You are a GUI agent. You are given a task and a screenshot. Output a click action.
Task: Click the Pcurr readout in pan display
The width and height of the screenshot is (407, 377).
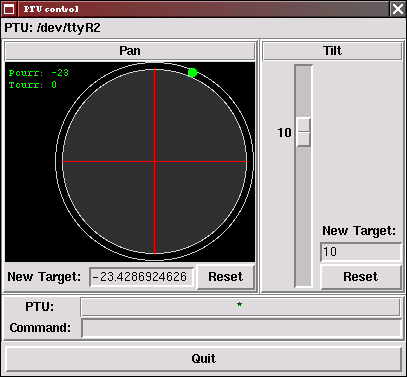(39, 73)
